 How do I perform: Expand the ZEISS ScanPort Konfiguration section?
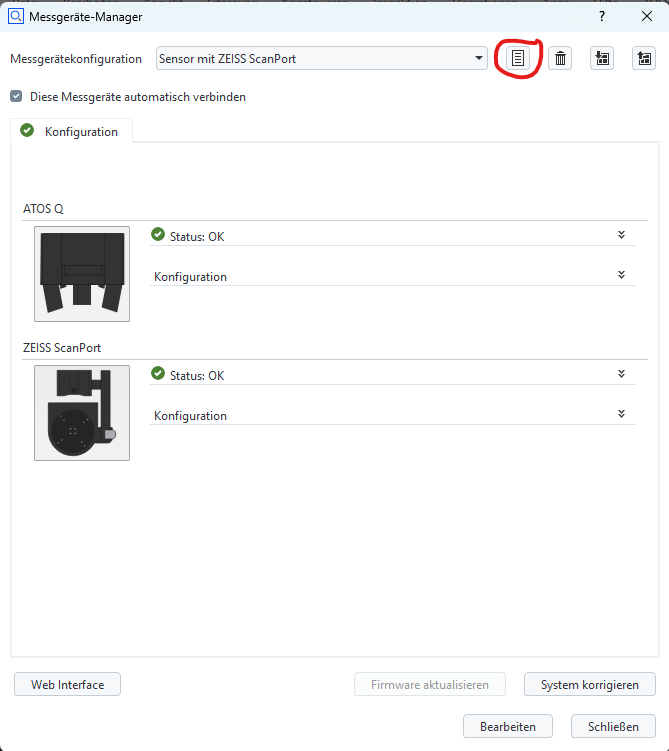pyautogui.click(x=621, y=414)
